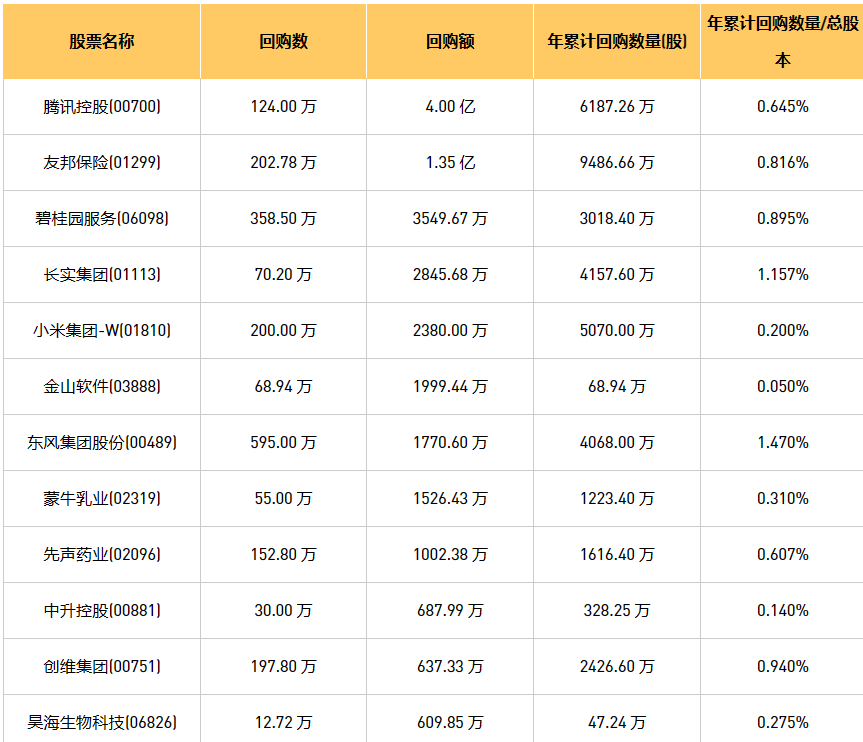Click the 1.157% ratio cell
The height and width of the screenshot is (742, 863).
(x=782, y=275)
